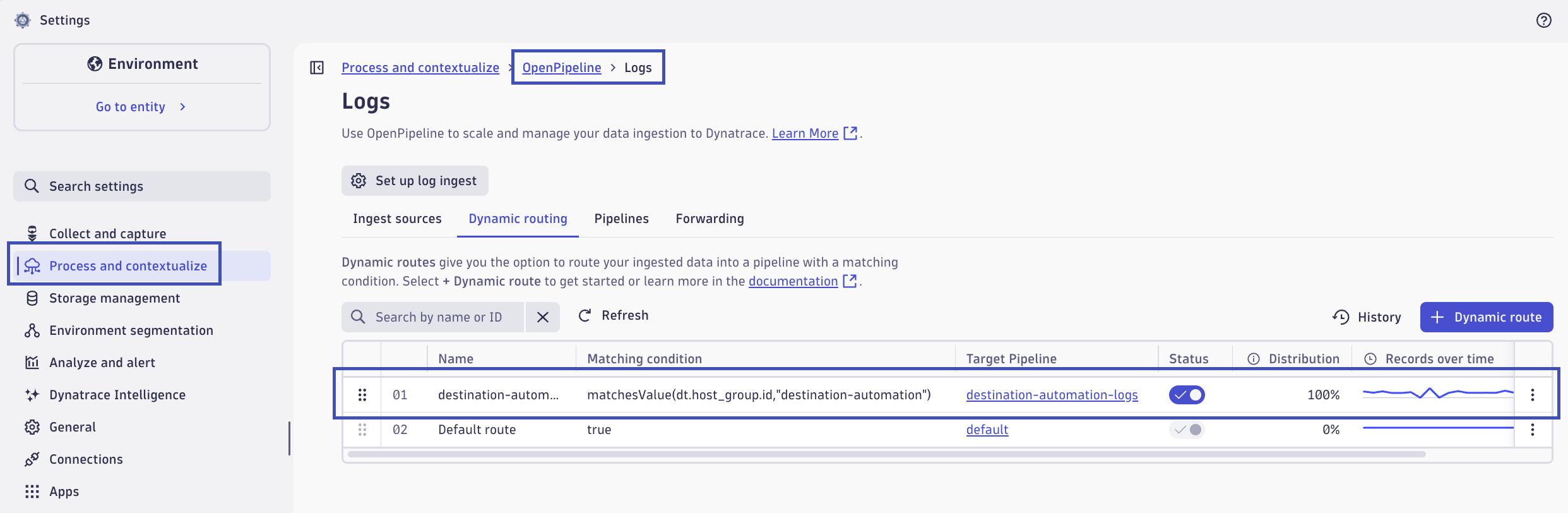Screen dimensions: 1568x513
Task: Open General settings section
Action: [142, 427]
